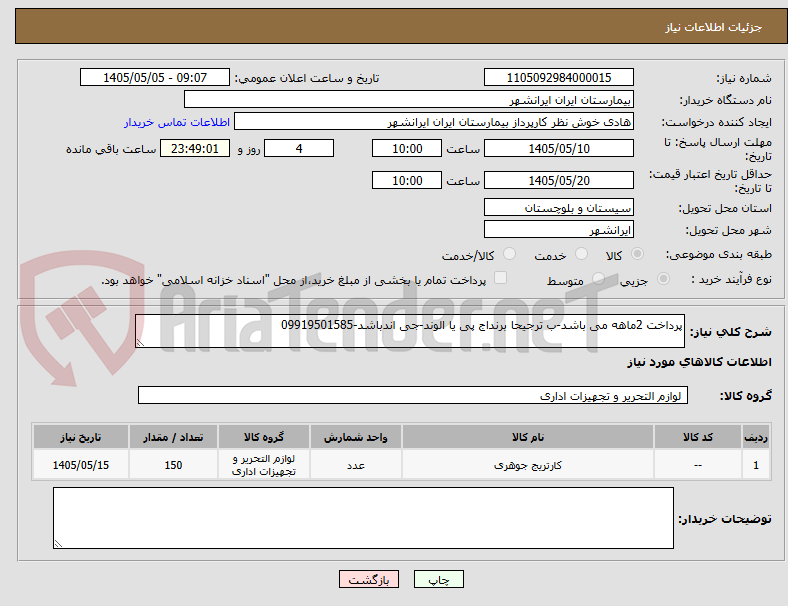Click the request creator field هادی خوش نظر

point(434,122)
